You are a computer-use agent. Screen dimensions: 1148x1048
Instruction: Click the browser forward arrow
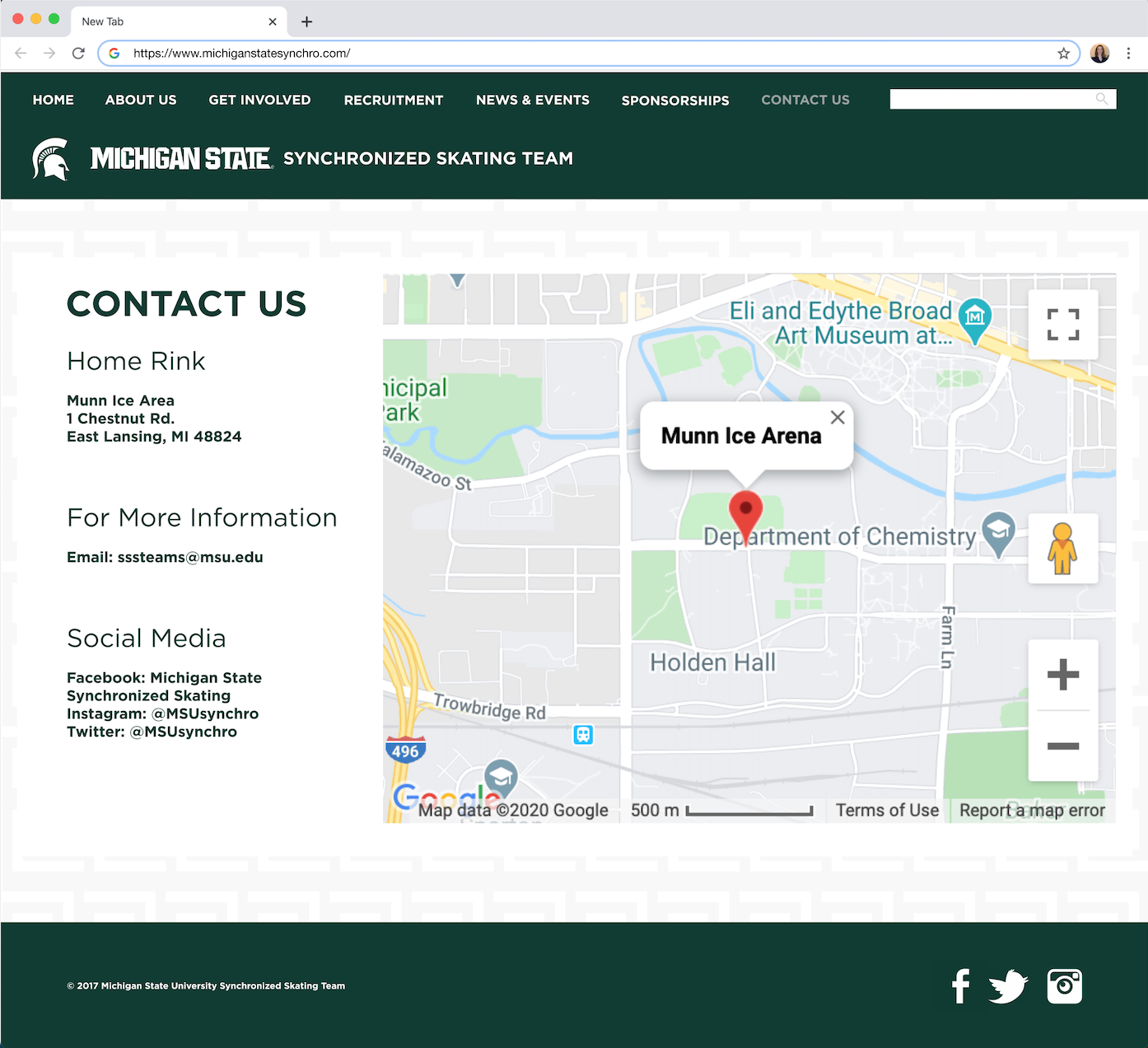tap(49, 53)
